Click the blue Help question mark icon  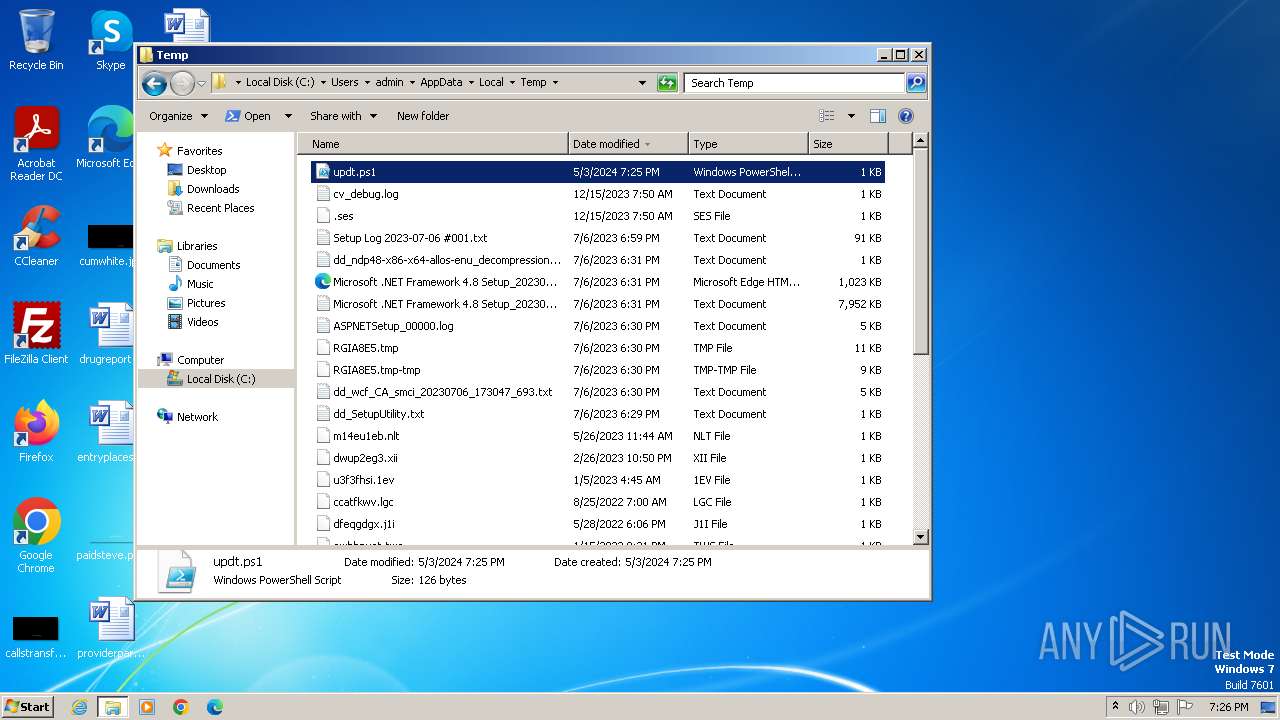click(906, 116)
